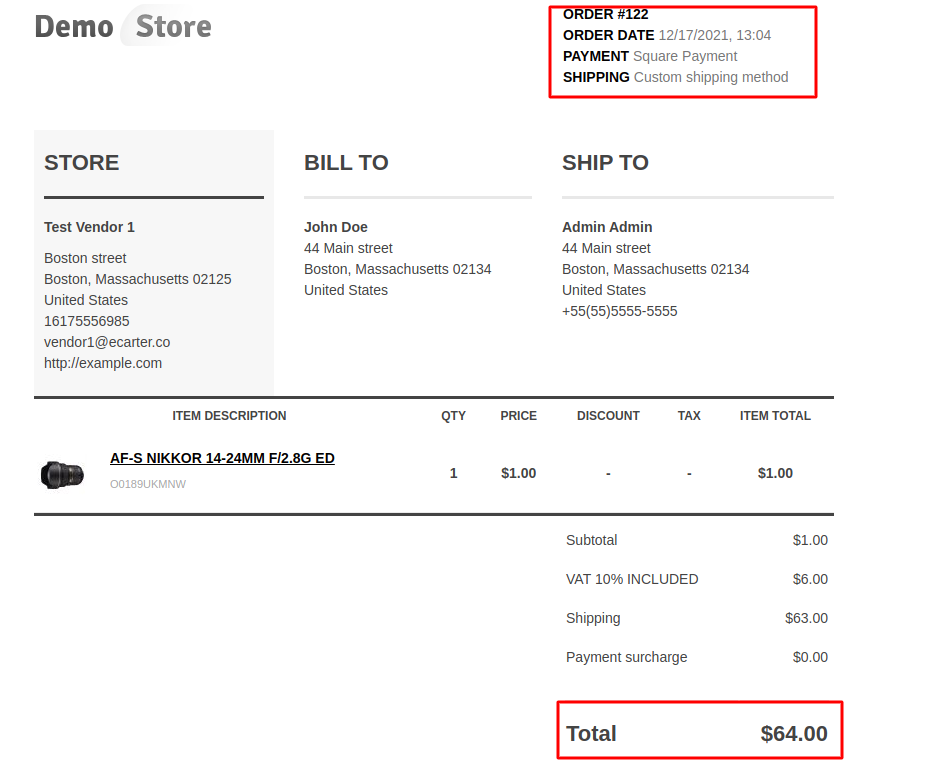Click the BILL TO section heading

click(346, 163)
